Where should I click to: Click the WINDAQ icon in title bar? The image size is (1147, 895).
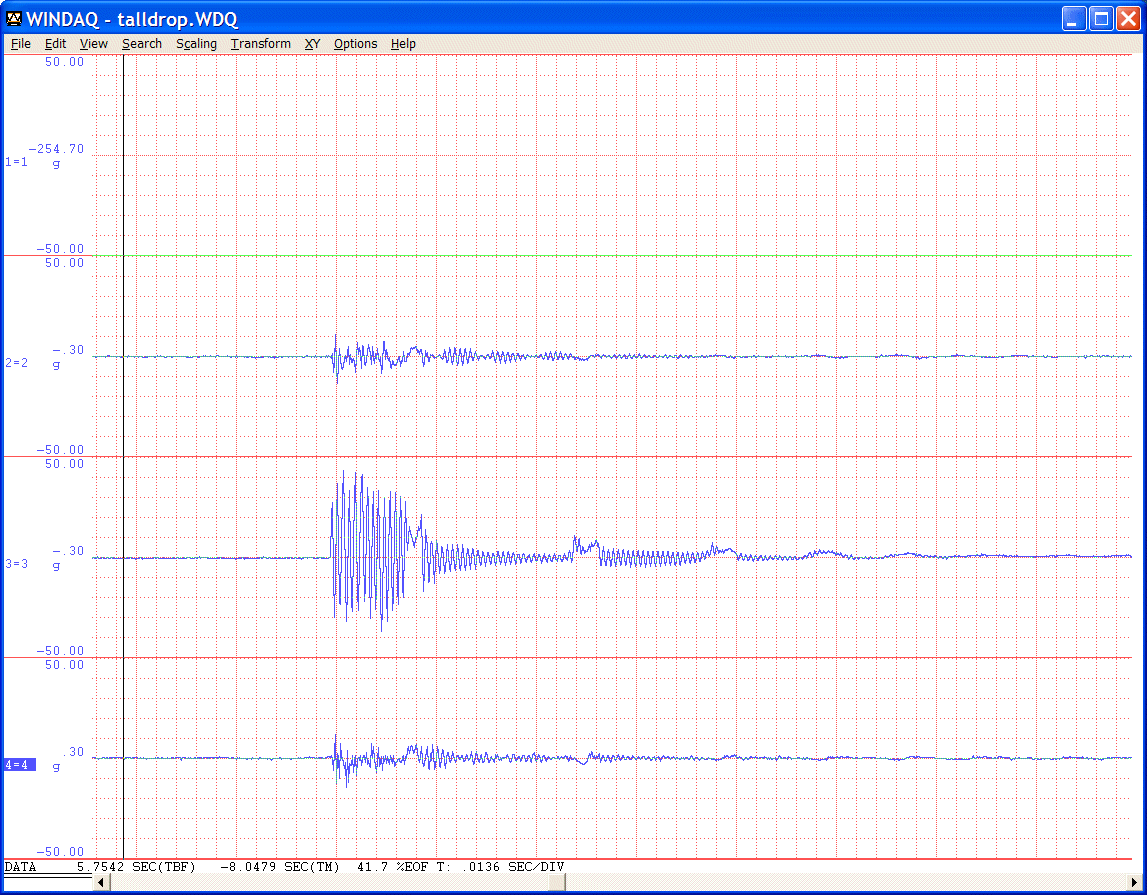click(x=14, y=19)
